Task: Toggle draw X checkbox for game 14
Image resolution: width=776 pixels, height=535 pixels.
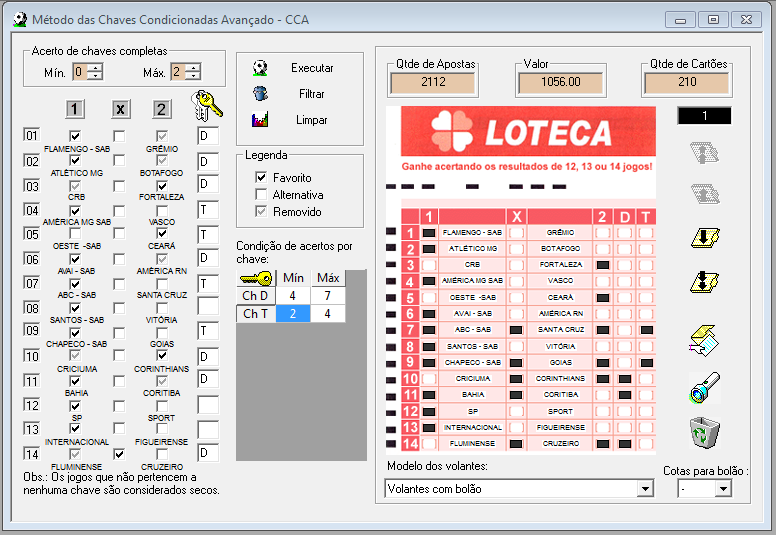Action: tap(119, 454)
